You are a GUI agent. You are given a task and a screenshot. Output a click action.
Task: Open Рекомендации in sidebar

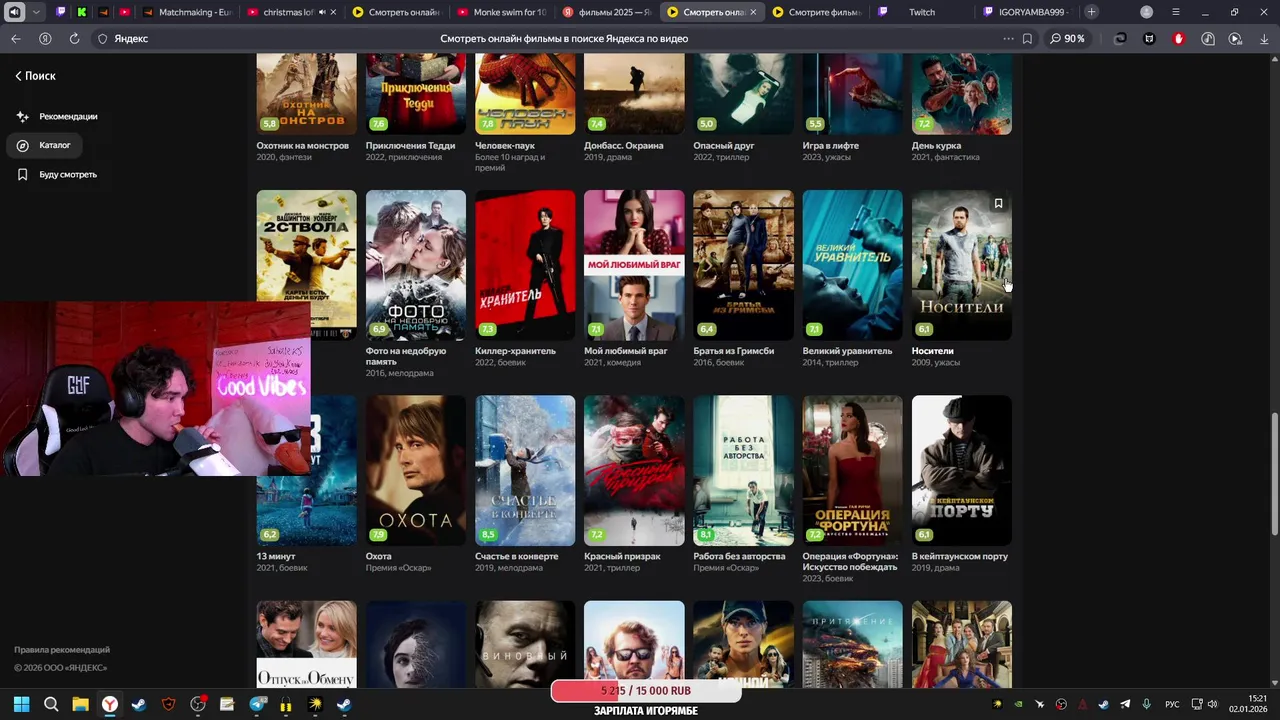(57, 116)
